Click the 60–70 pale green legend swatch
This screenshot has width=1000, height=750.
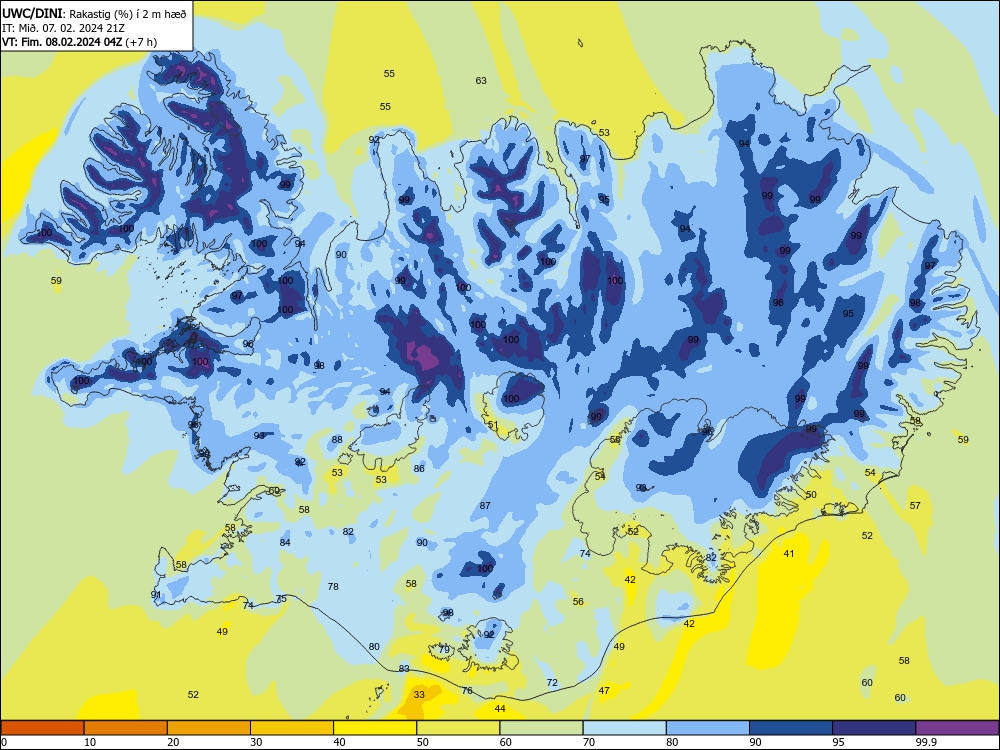(x=541, y=728)
